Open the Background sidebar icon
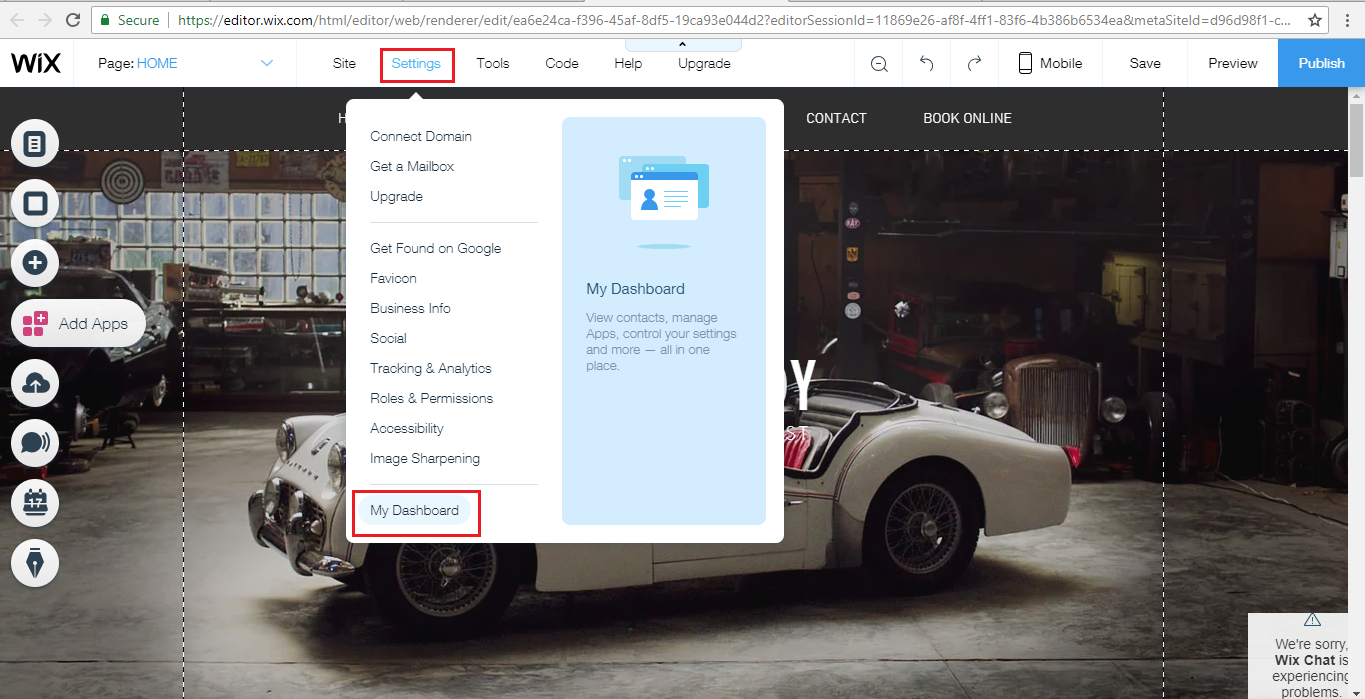1365x699 pixels. coord(35,203)
